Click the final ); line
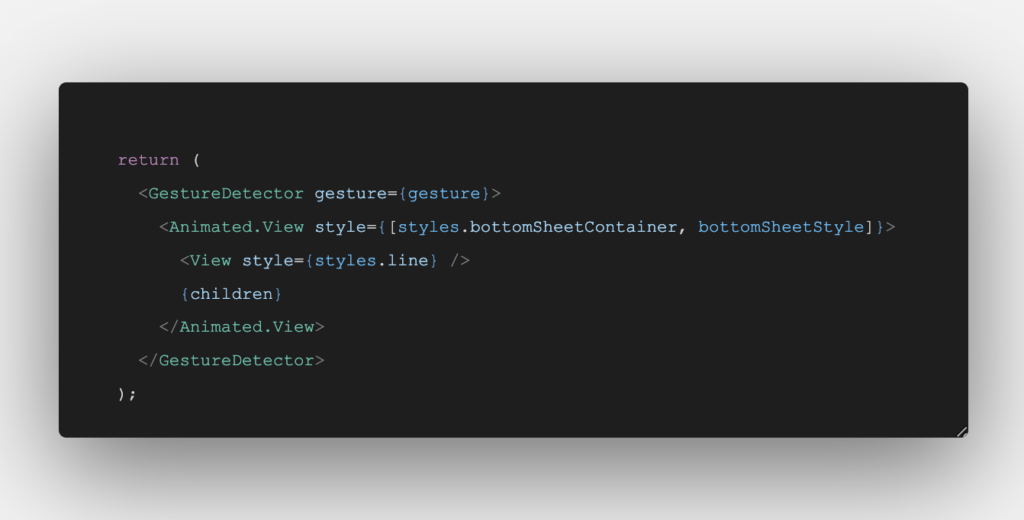Image resolution: width=1024 pixels, height=520 pixels. (x=127, y=394)
